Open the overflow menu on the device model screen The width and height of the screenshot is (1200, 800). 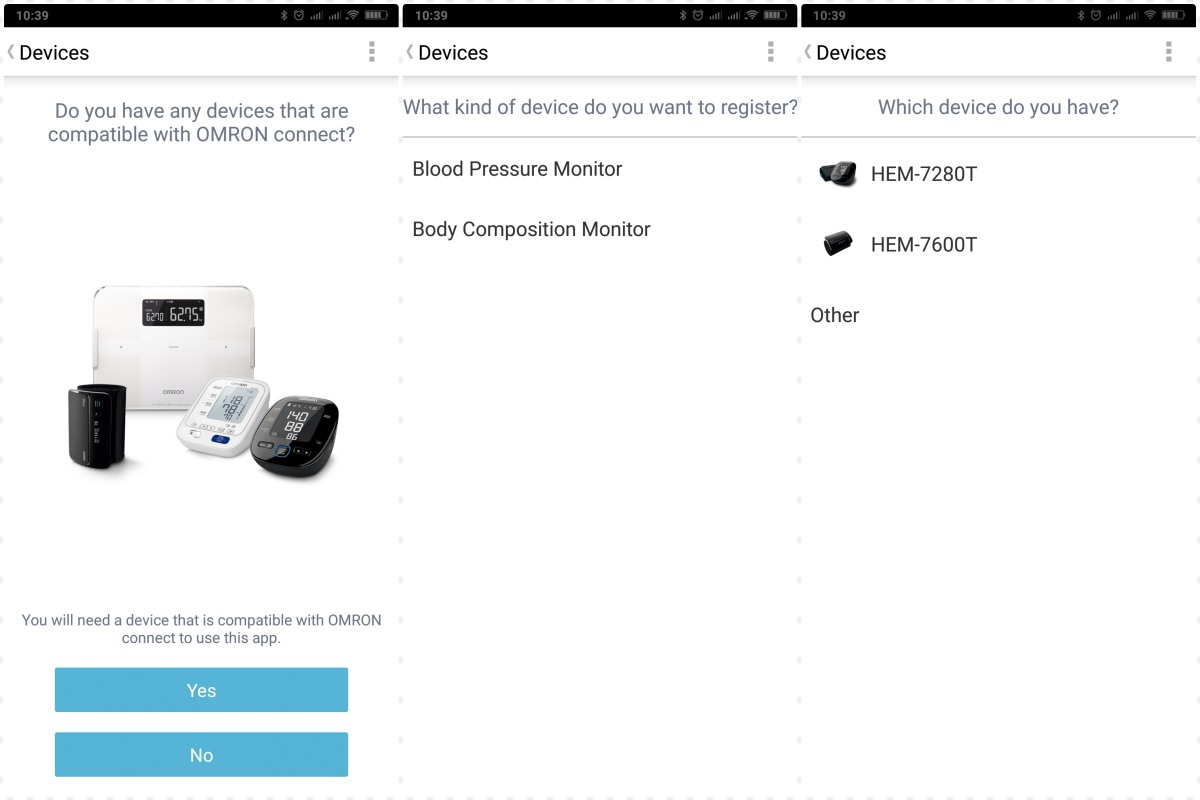[1168, 52]
